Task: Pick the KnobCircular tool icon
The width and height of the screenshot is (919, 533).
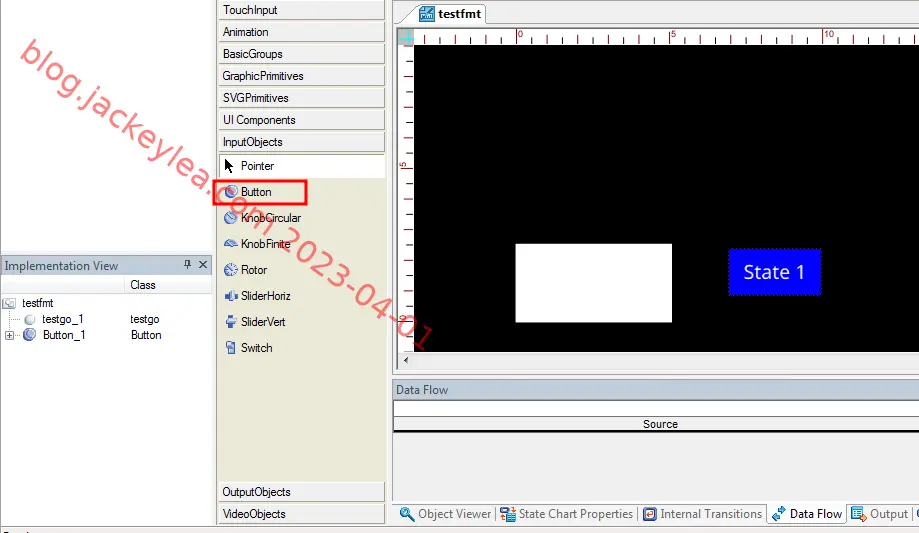Action: point(231,218)
